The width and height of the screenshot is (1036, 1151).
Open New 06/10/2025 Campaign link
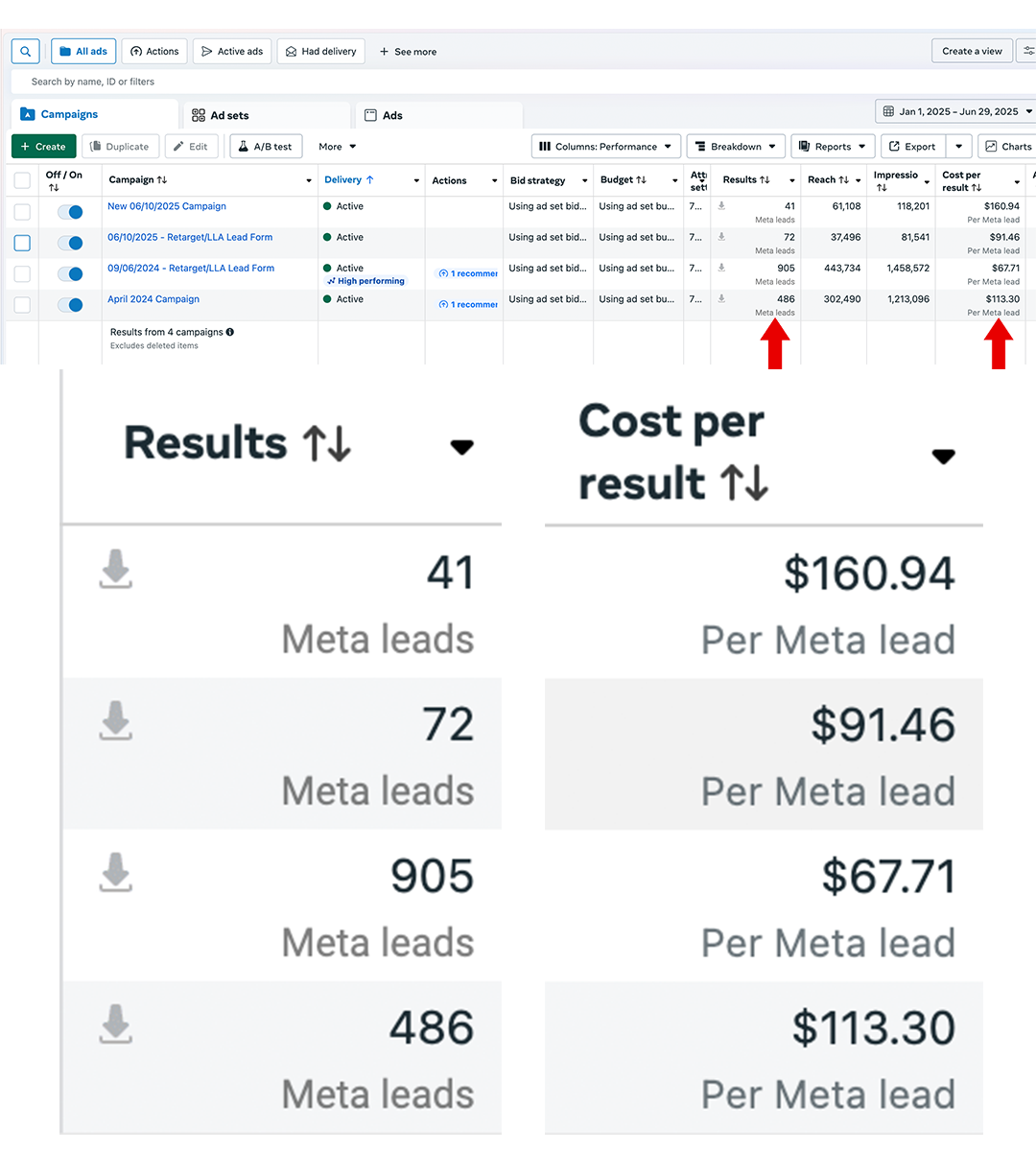[x=167, y=206]
